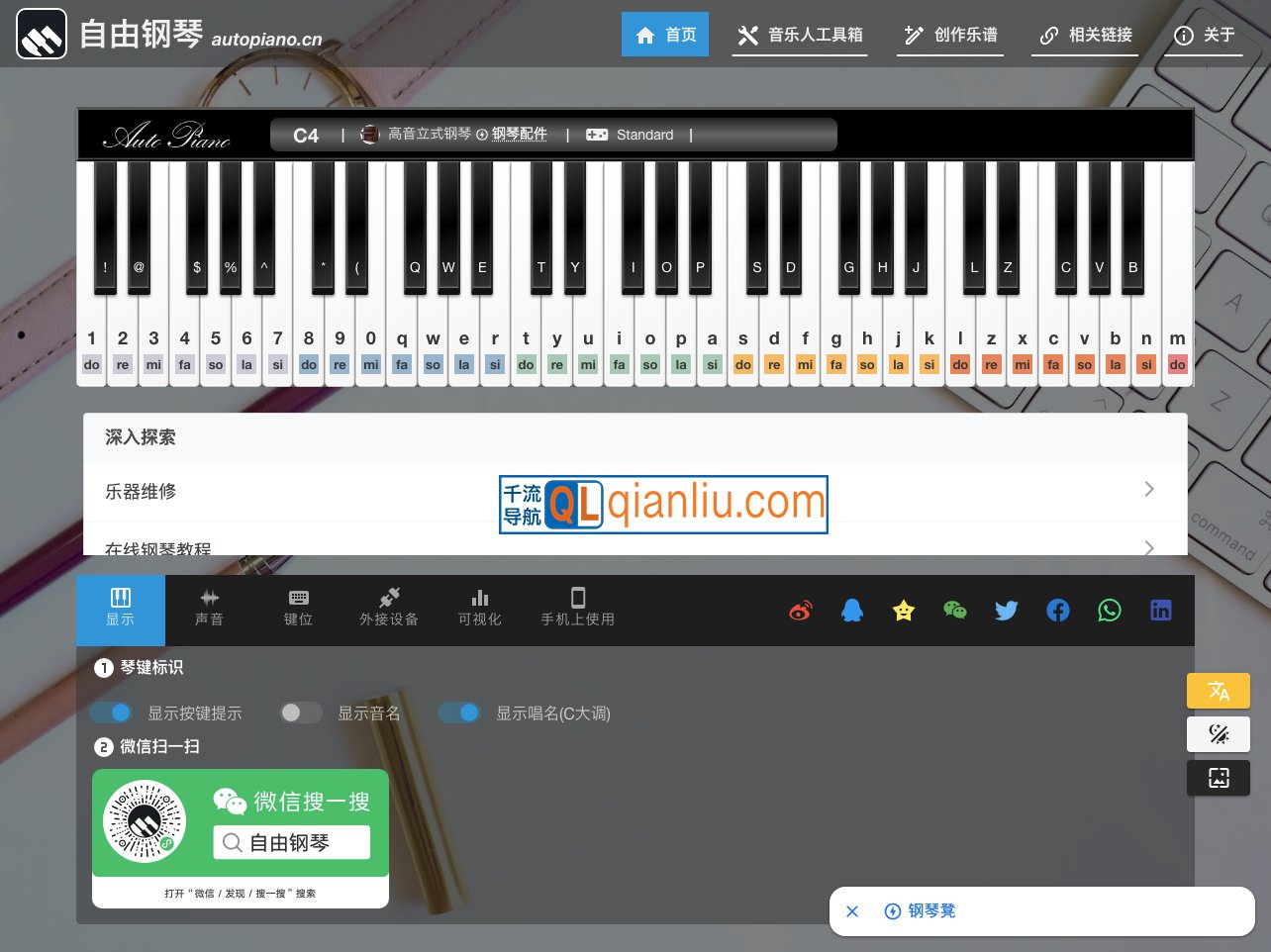This screenshot has width=1271, height=952.
Task: Share via the WhatsApp icon
Action: [1110, 611]
